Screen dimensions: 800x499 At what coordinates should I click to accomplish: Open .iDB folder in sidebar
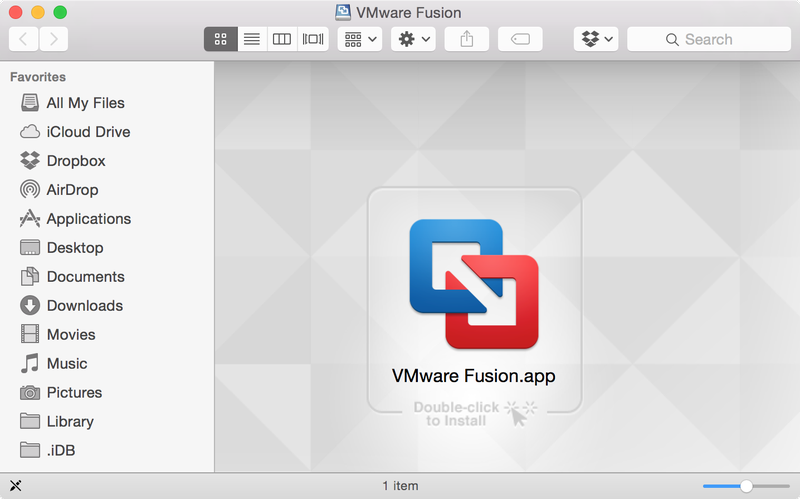coord(107,451)
